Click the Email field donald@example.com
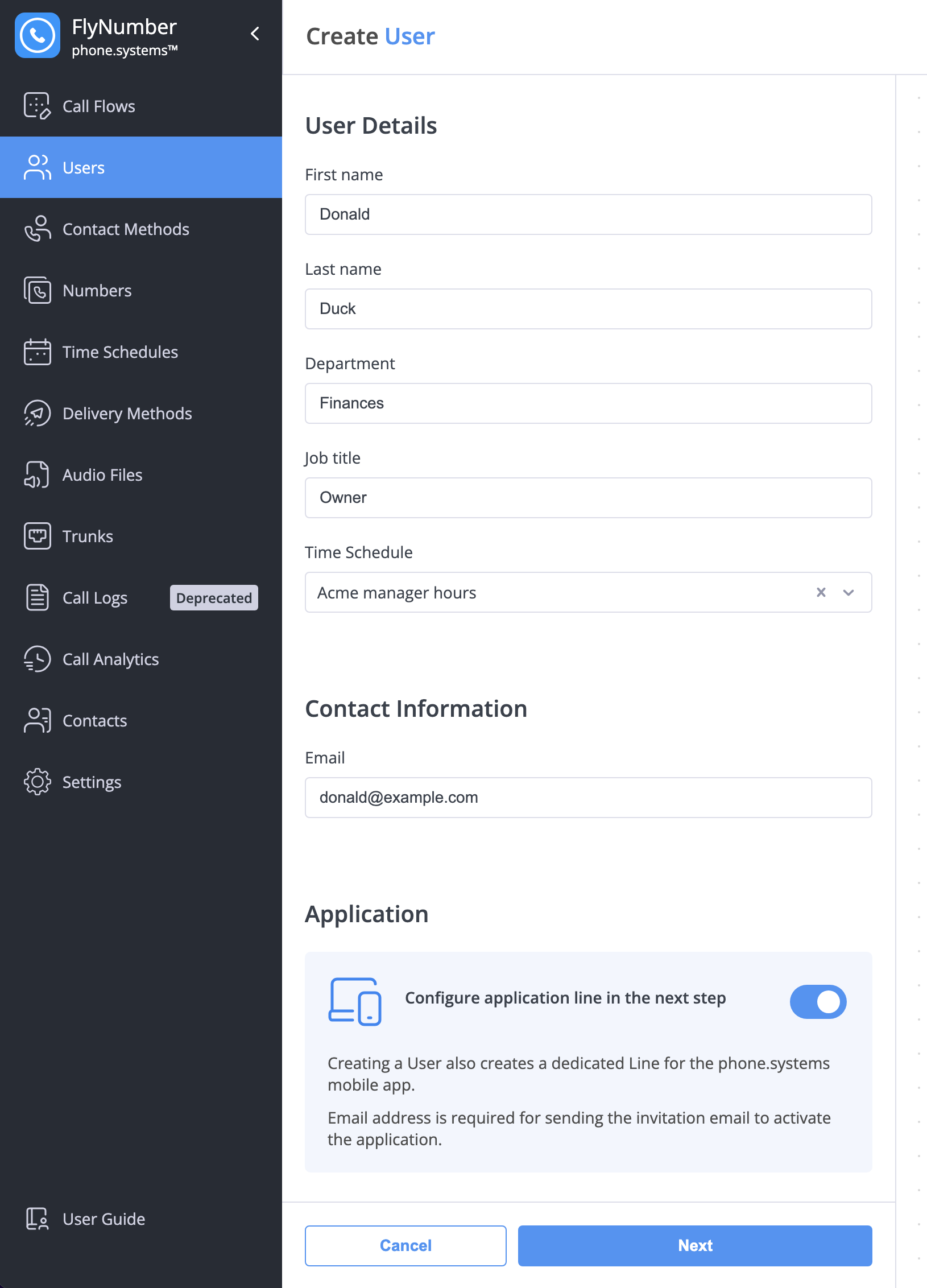 pos(588,798)
